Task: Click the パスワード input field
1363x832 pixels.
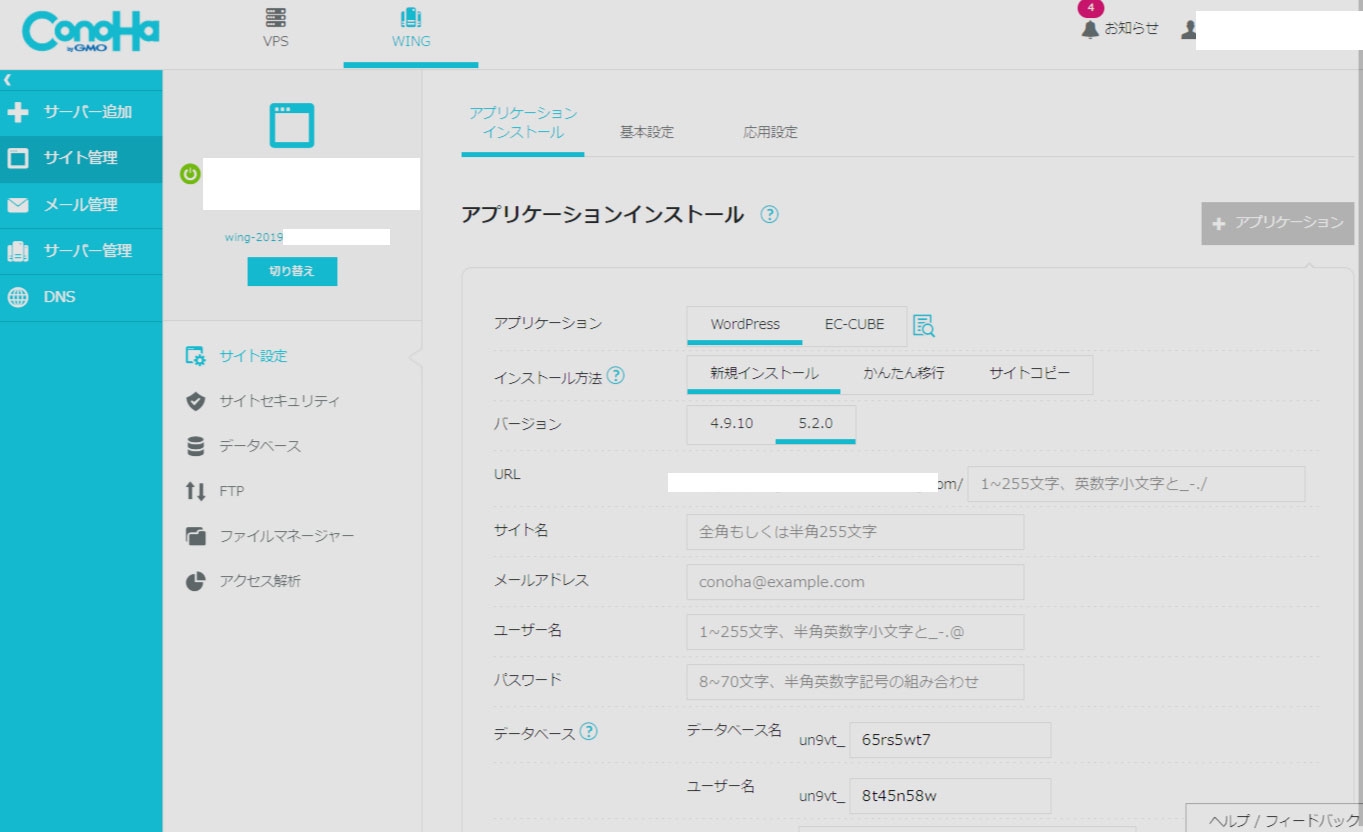Action: 855,682
